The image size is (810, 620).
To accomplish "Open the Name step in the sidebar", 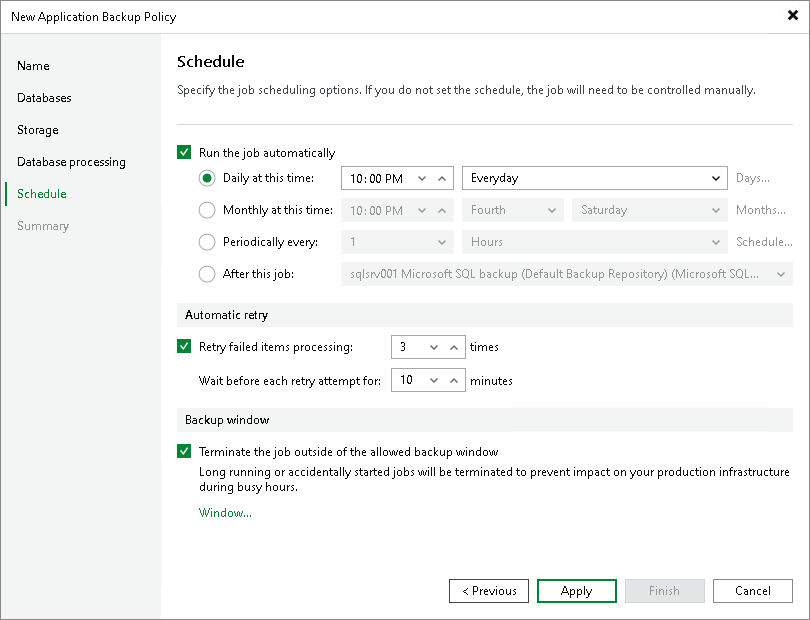I will tap(33, 66).
